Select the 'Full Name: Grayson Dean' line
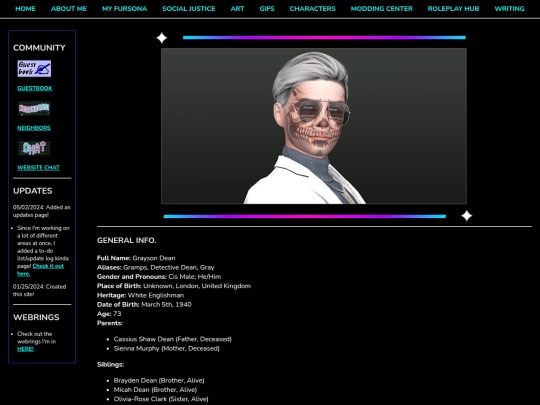540x405 pixels. tap(136, 258)
